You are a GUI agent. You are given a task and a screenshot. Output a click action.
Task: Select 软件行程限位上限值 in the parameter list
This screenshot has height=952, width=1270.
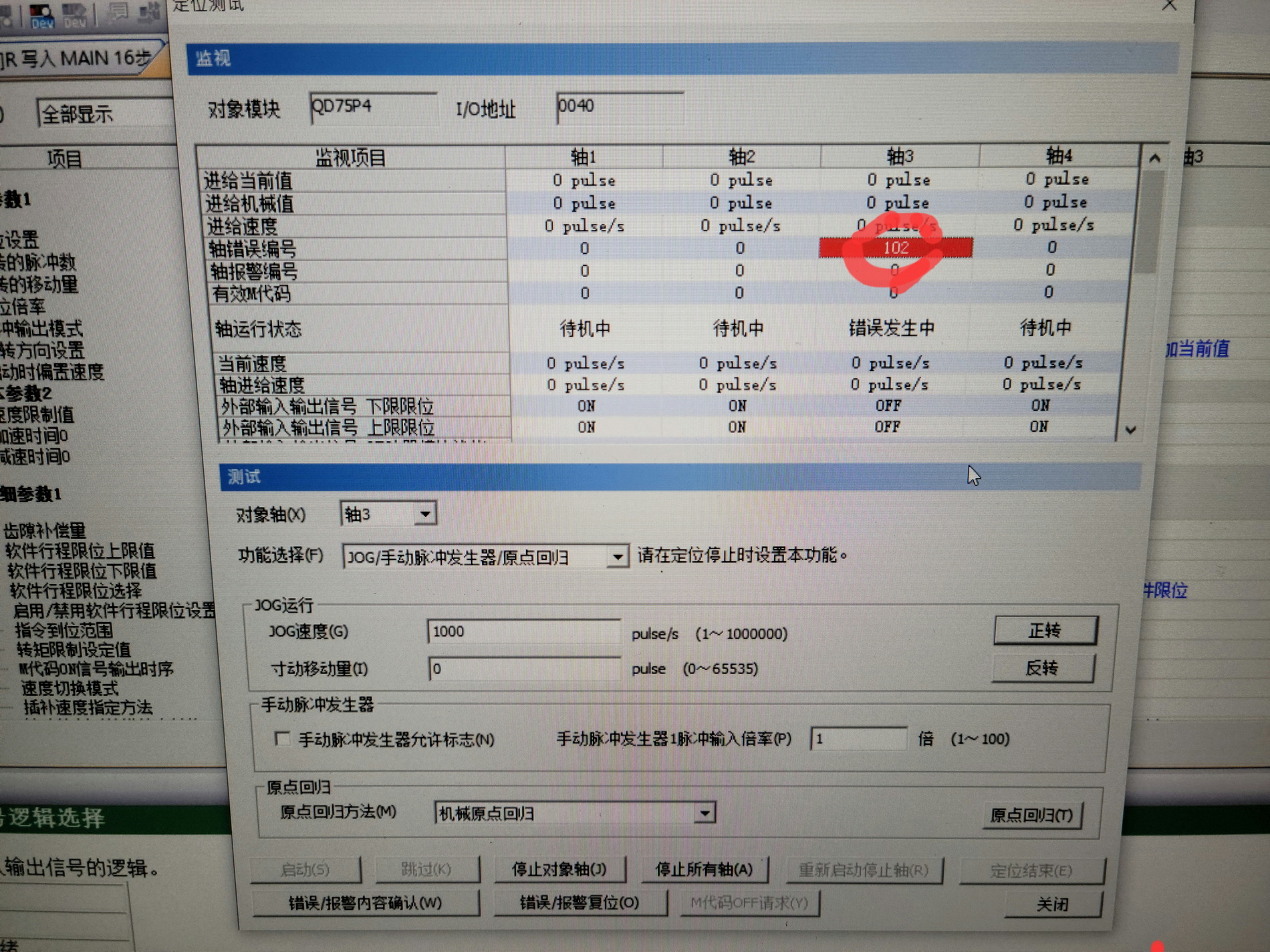pos(80,551)
